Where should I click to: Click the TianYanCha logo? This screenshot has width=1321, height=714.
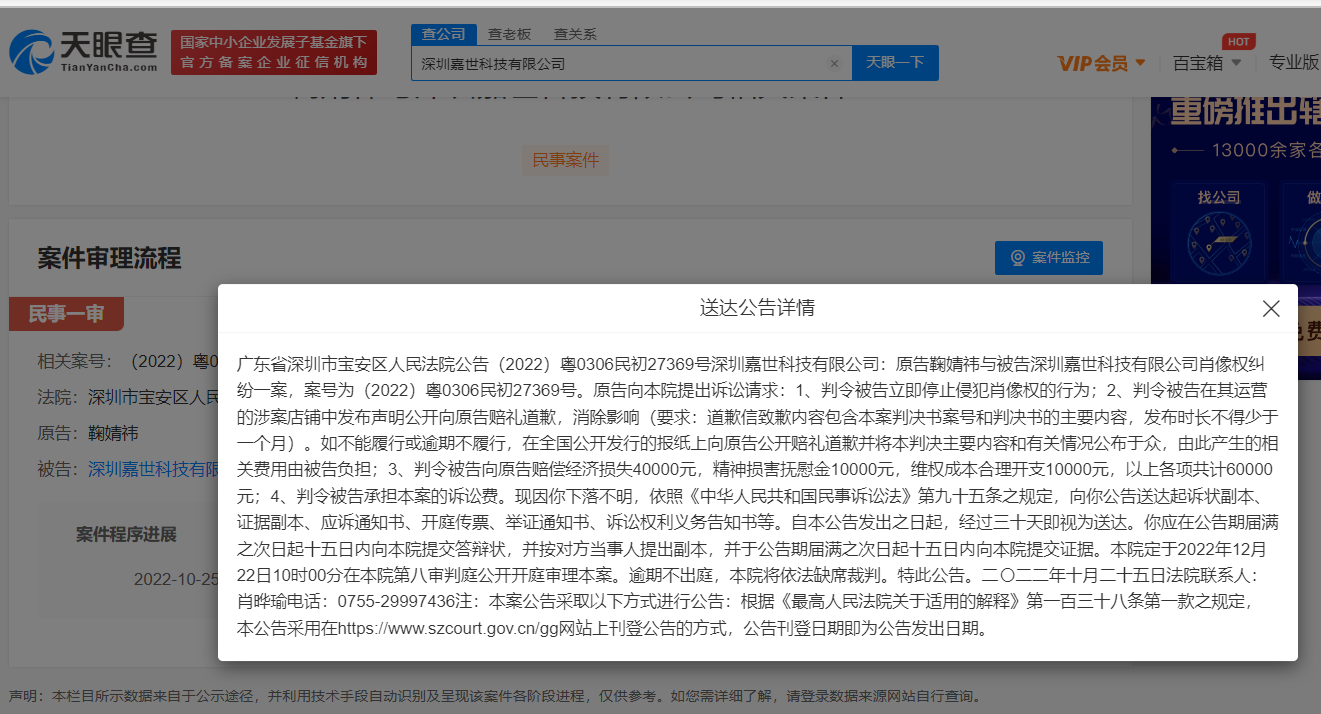[x=84, y=52]
